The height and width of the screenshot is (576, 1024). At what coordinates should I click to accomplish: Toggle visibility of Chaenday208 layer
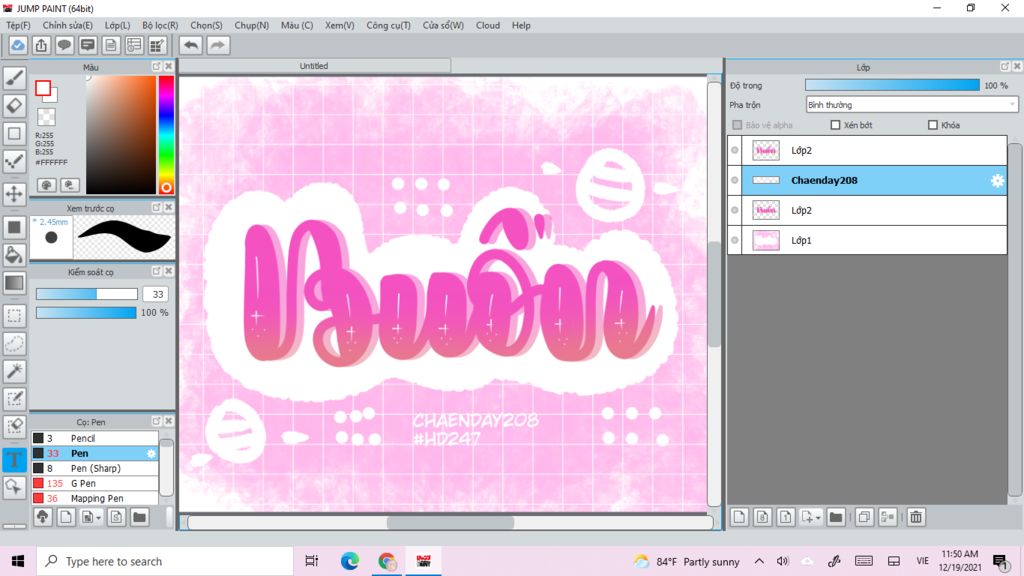point(735,180)
